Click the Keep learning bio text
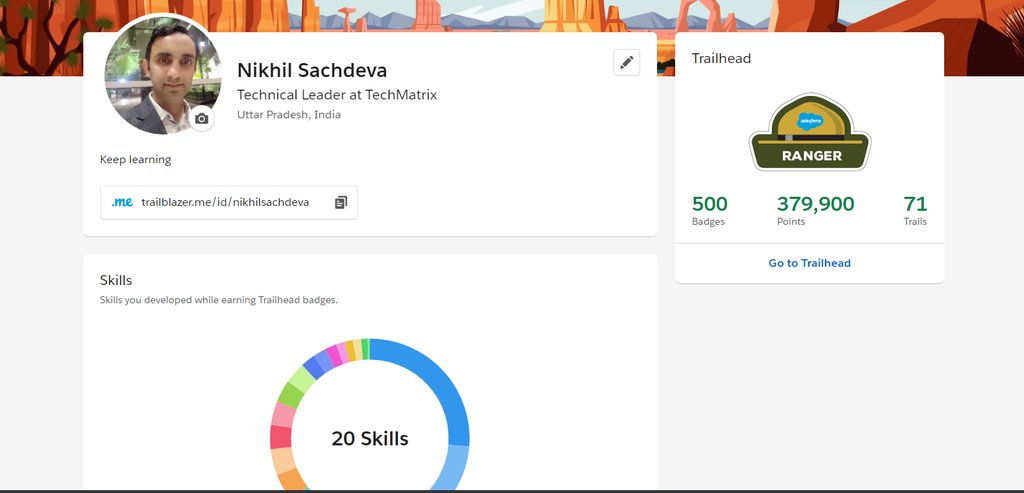Image resolution: width=1024 pixels, height=493 pixels. 135,159
